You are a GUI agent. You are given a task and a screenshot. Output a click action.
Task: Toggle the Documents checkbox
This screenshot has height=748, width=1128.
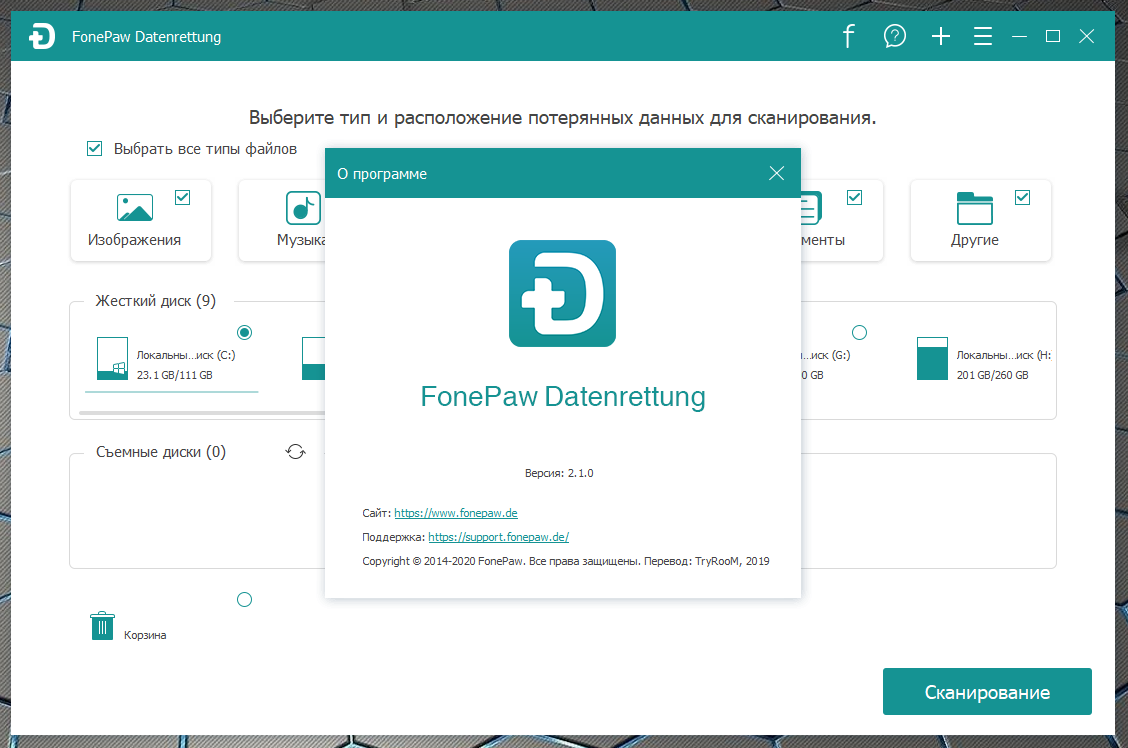(x=854, y=197)
